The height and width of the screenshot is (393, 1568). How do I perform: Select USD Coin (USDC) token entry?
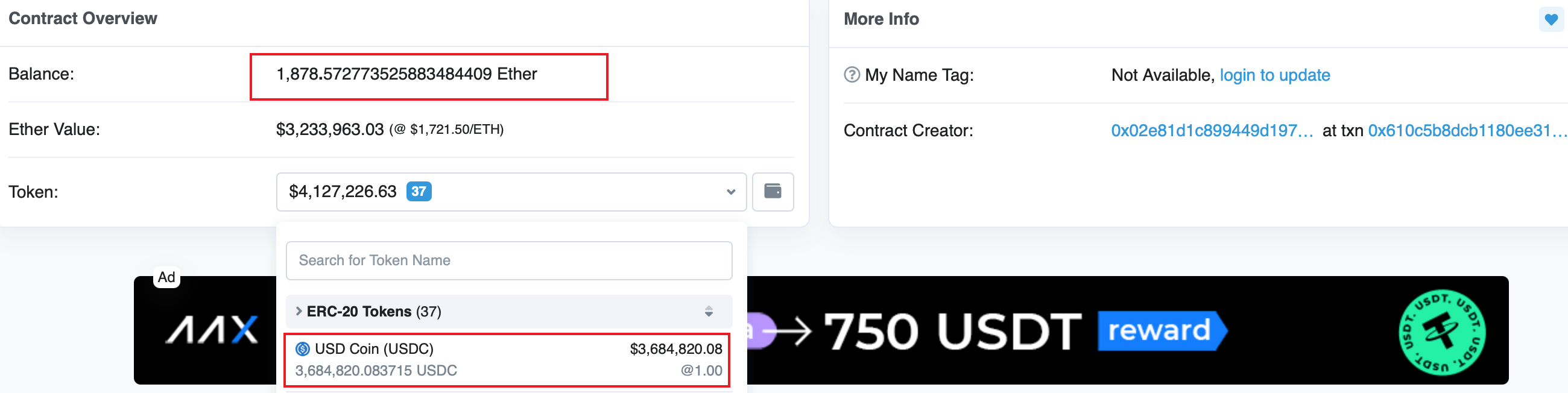(508, 359)
